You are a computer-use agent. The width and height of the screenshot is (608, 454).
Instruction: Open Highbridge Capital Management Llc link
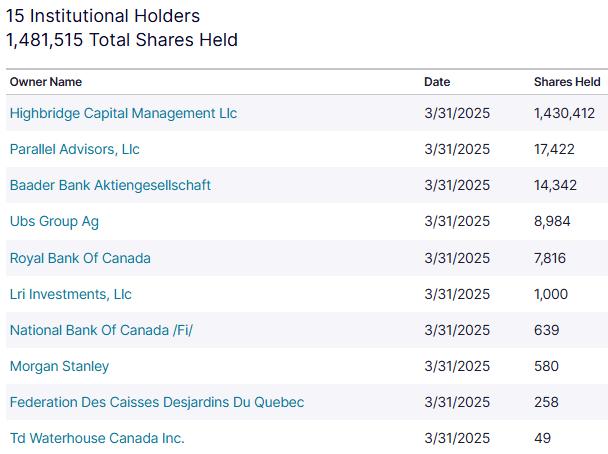(123, 113)
